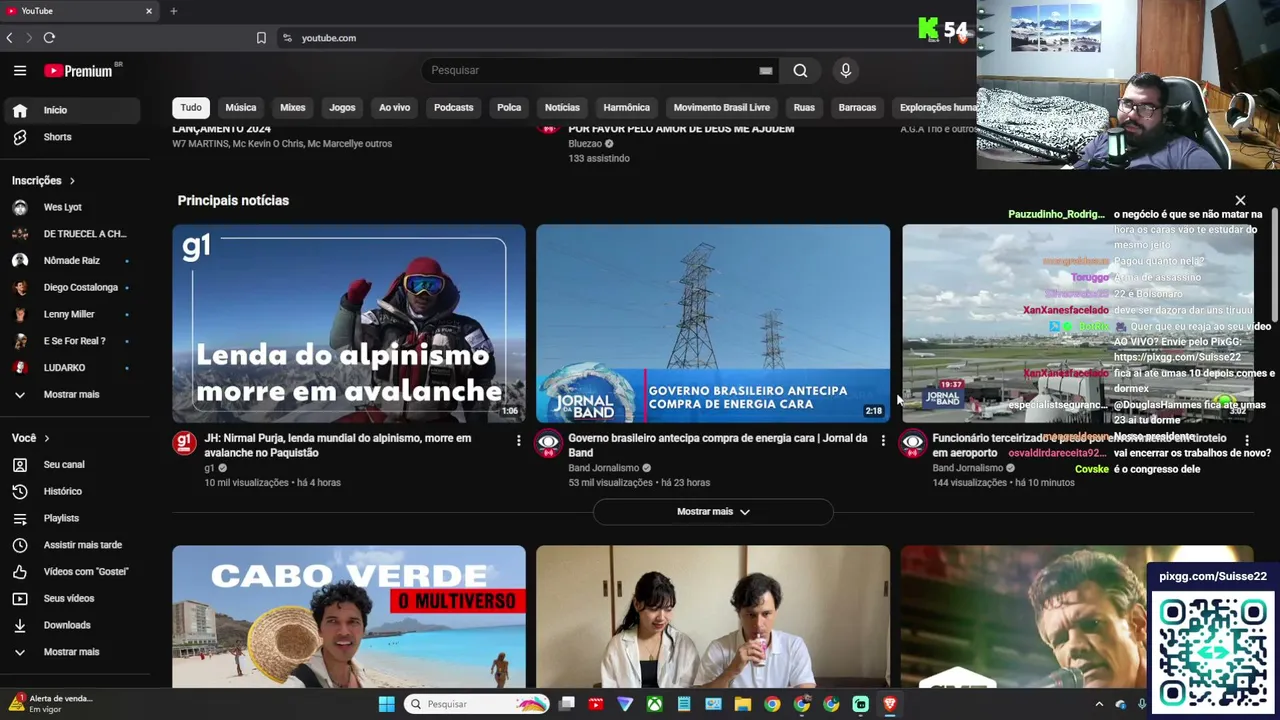Open Xbox app from the taskbar
The image size is (1280, 720).
click(x=654, y=704)
